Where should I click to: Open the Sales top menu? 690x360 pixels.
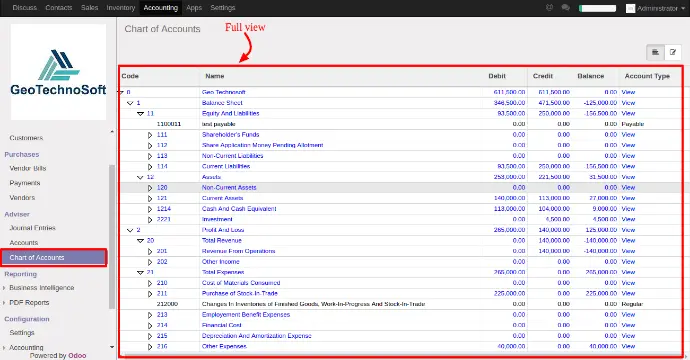89,7
